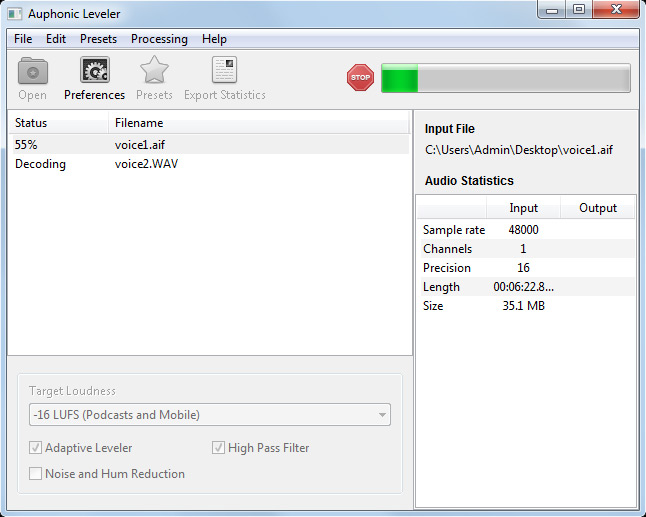Open the Presets menu

[x=98, y=39]
